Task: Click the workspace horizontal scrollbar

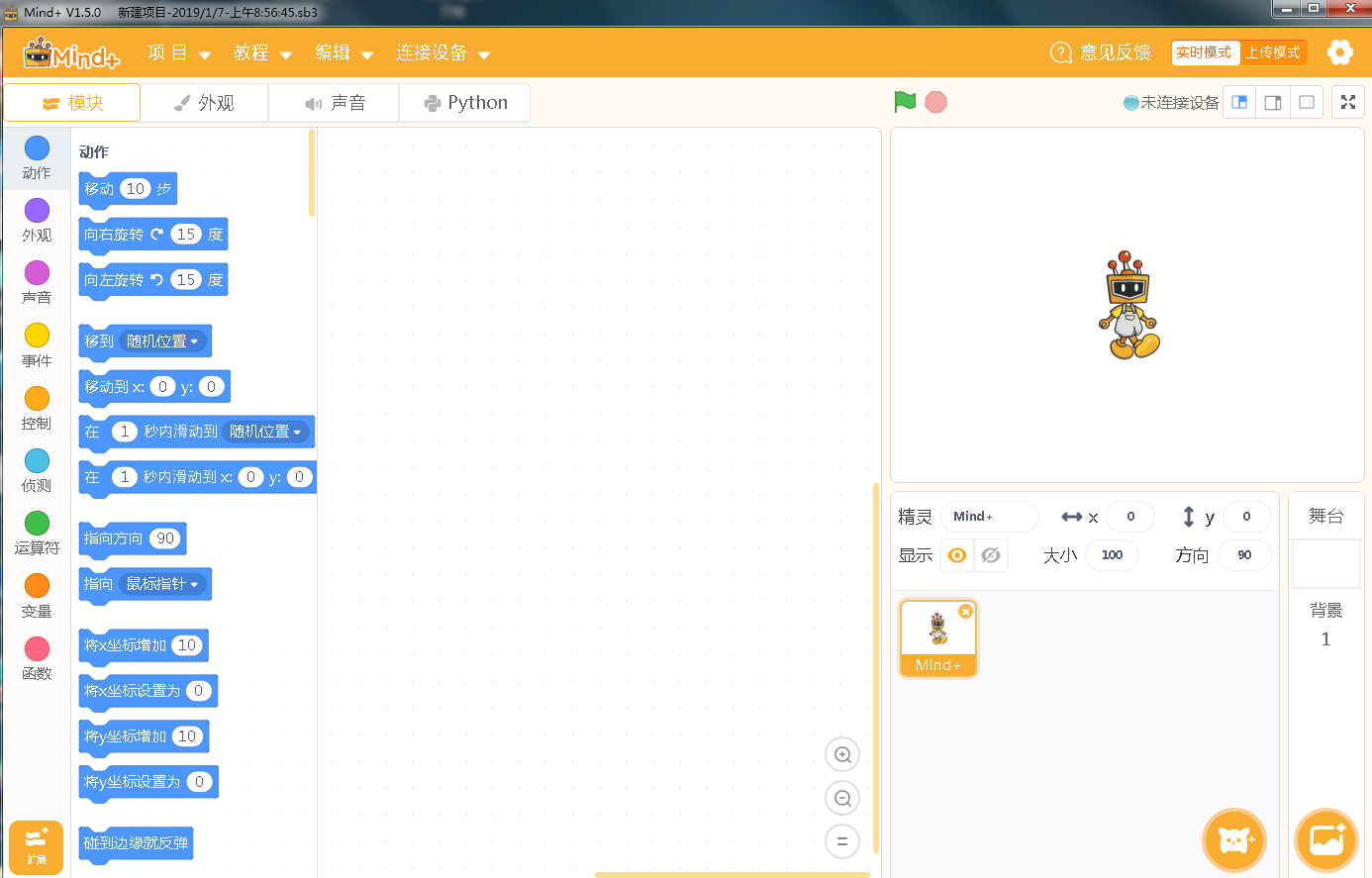Action: tap(733, 874)
